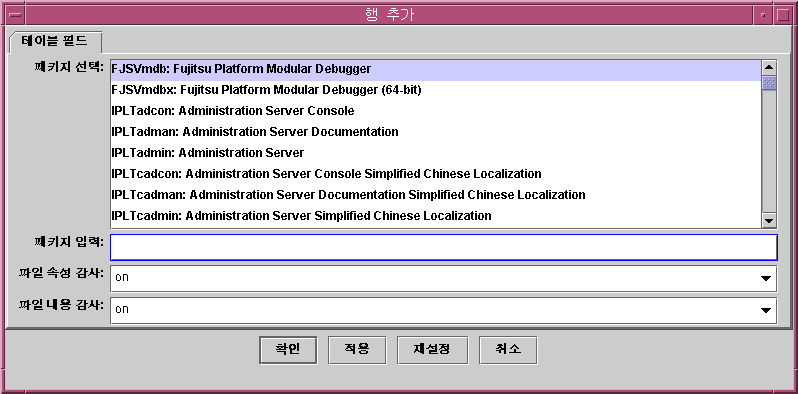Choose IPLTadcon Administration Server Console entry
798x394 pixels.
click(x=436, y=111)
